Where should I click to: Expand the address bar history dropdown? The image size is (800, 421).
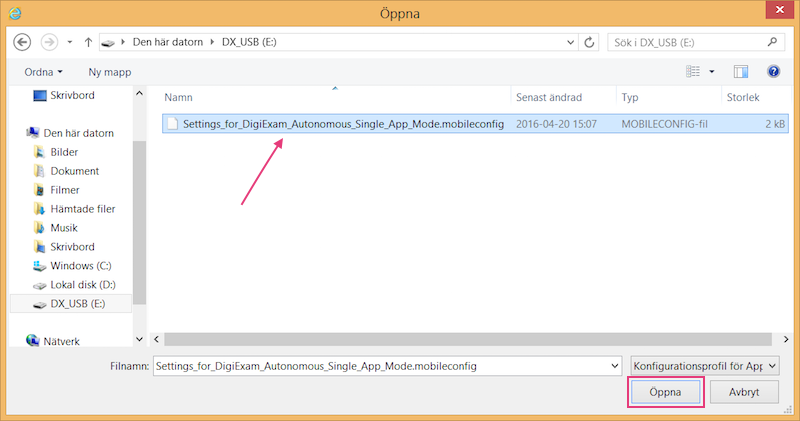pos(570,42)
